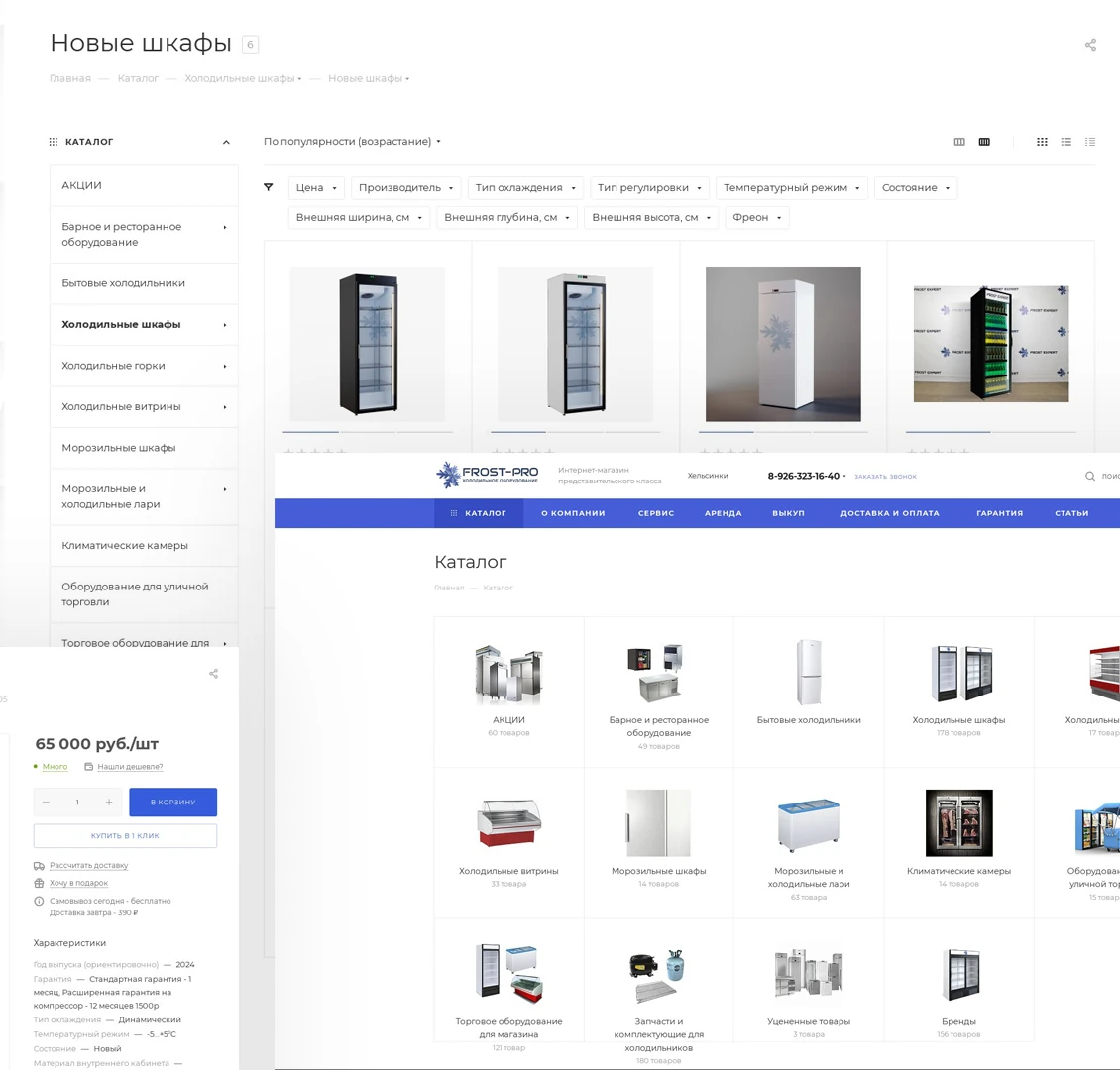The image size is (1120, 1070).
Task: Click the Хельсинки city selector
Action: [x=707, y=476]
